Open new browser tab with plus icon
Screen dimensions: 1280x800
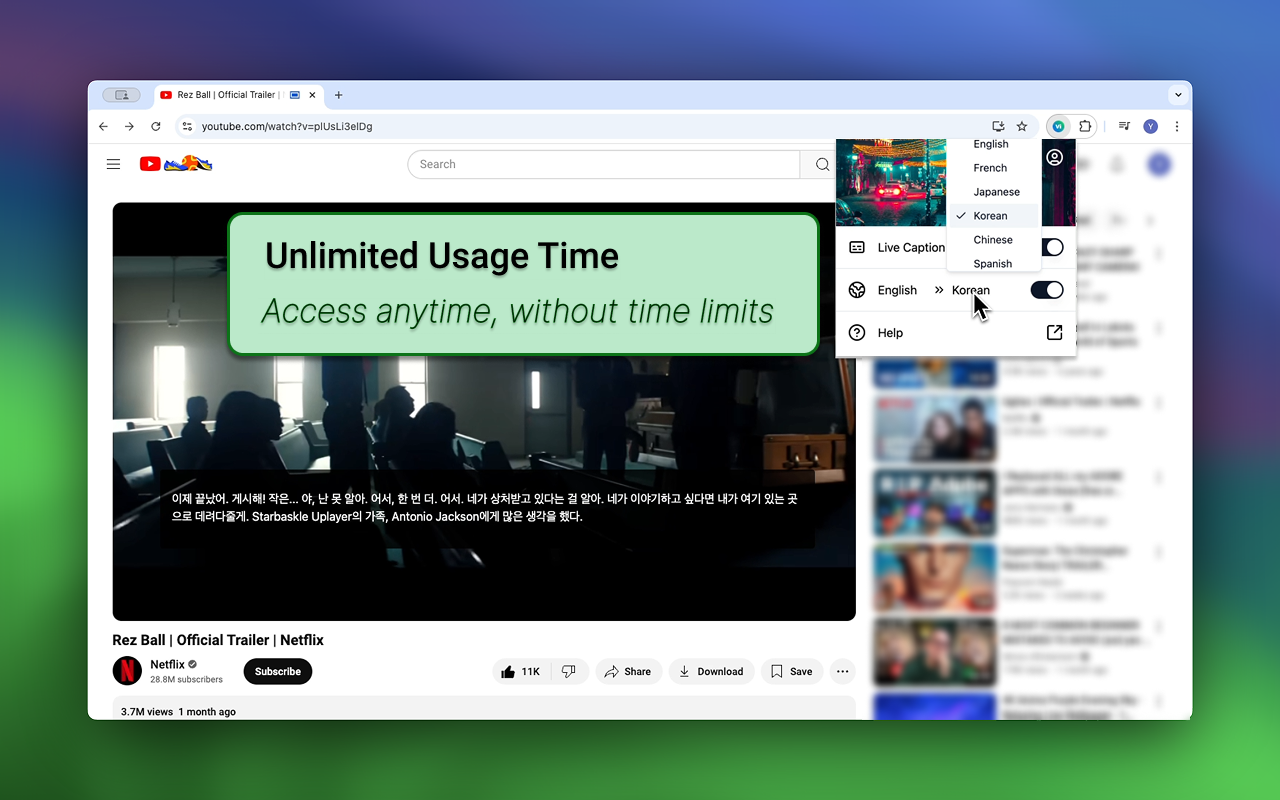coord(339,95)
